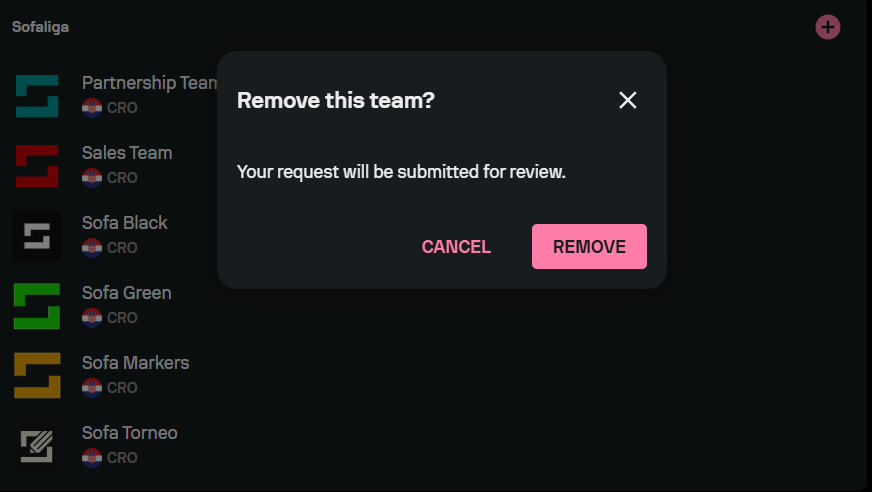
Task: Click the Sofa Torneo team logo
Action: click(37, 446)
